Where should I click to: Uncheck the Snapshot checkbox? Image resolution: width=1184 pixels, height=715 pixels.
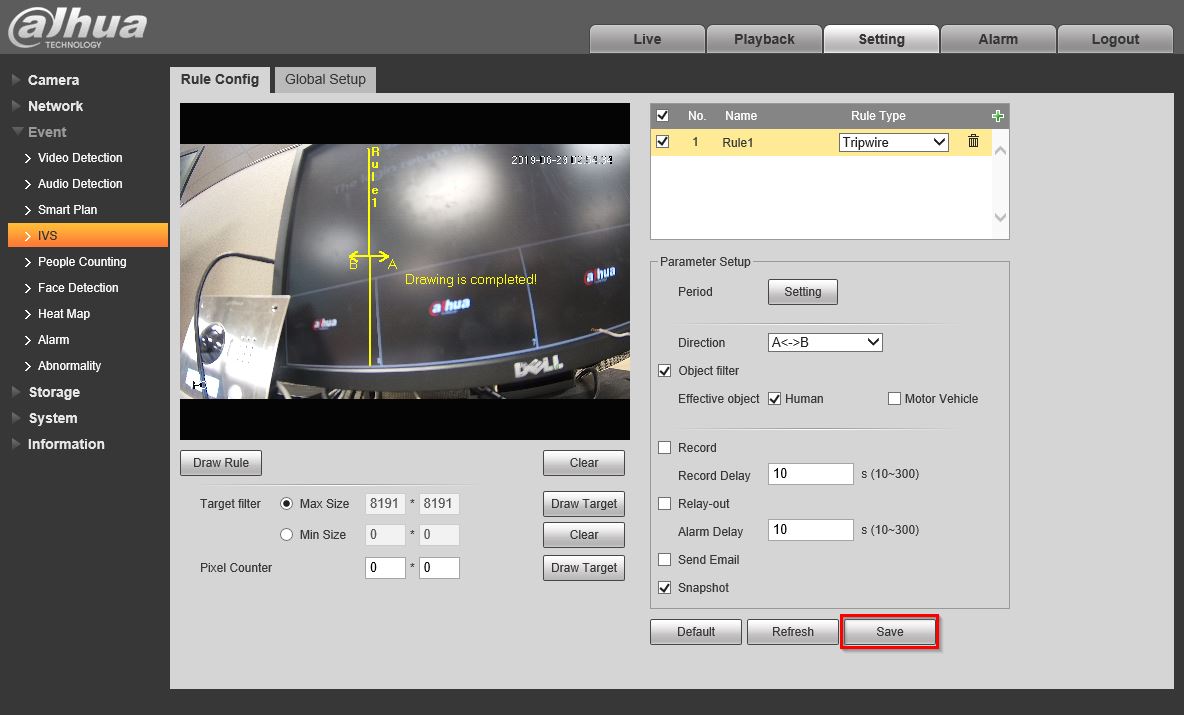(x=665, y=588)
